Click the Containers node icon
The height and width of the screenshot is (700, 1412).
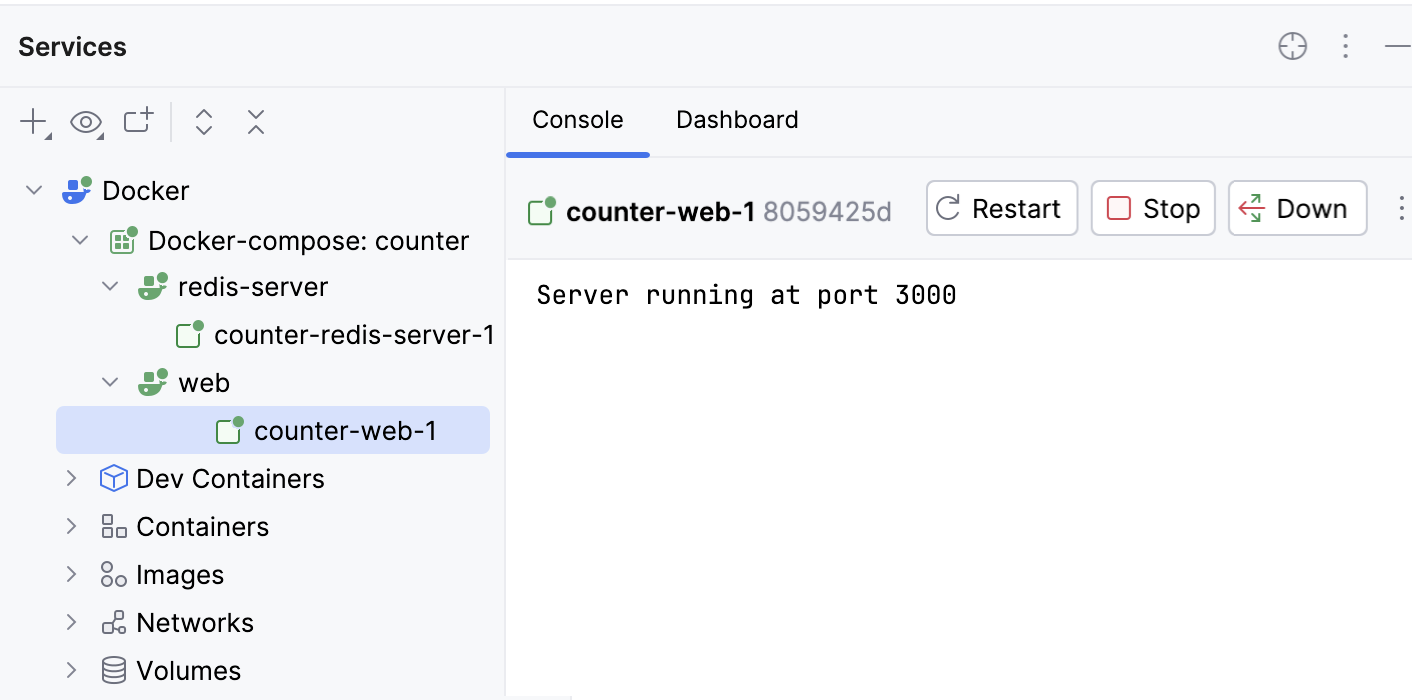[114, 526]
